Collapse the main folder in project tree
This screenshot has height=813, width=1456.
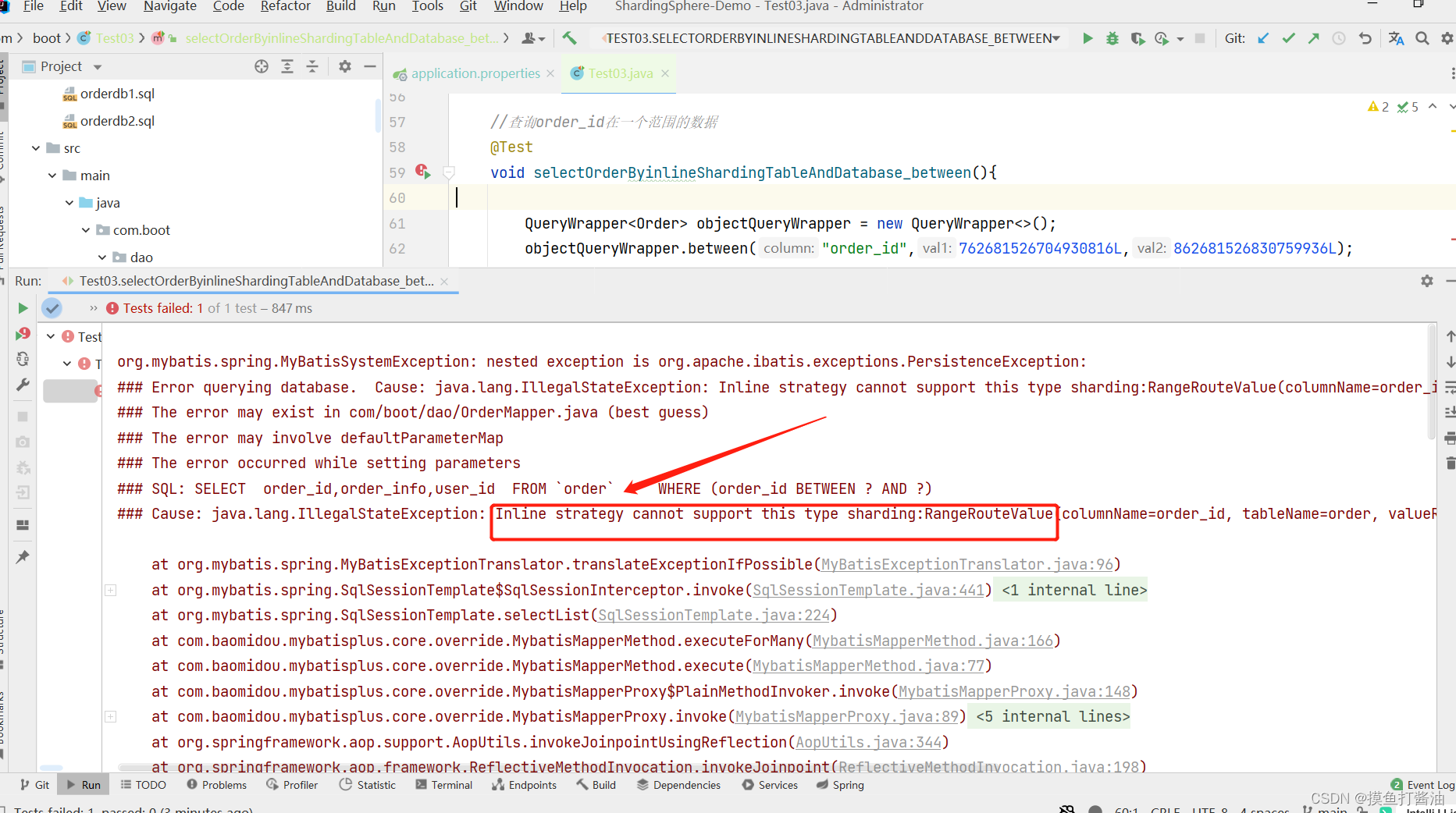tap(52, 175)
